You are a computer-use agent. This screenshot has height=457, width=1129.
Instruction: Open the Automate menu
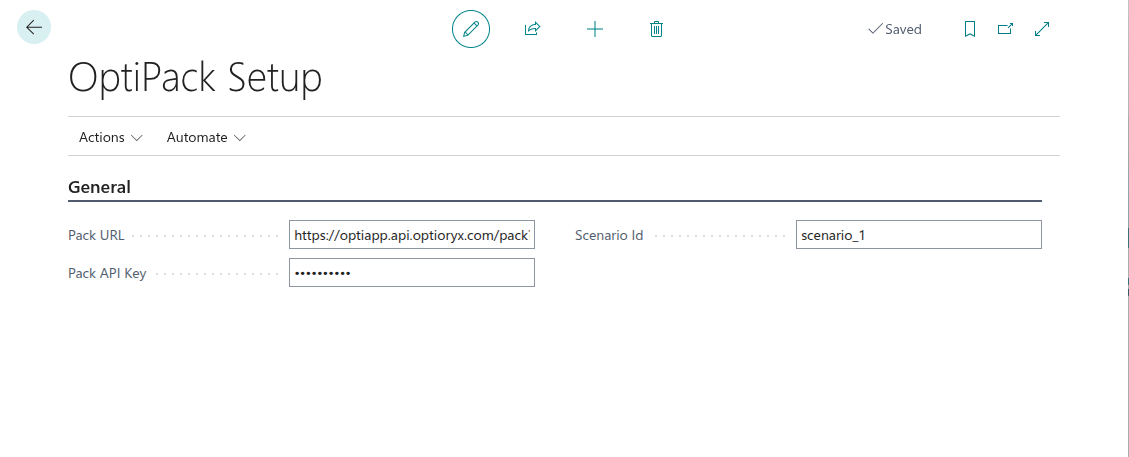tap(197, 137)
